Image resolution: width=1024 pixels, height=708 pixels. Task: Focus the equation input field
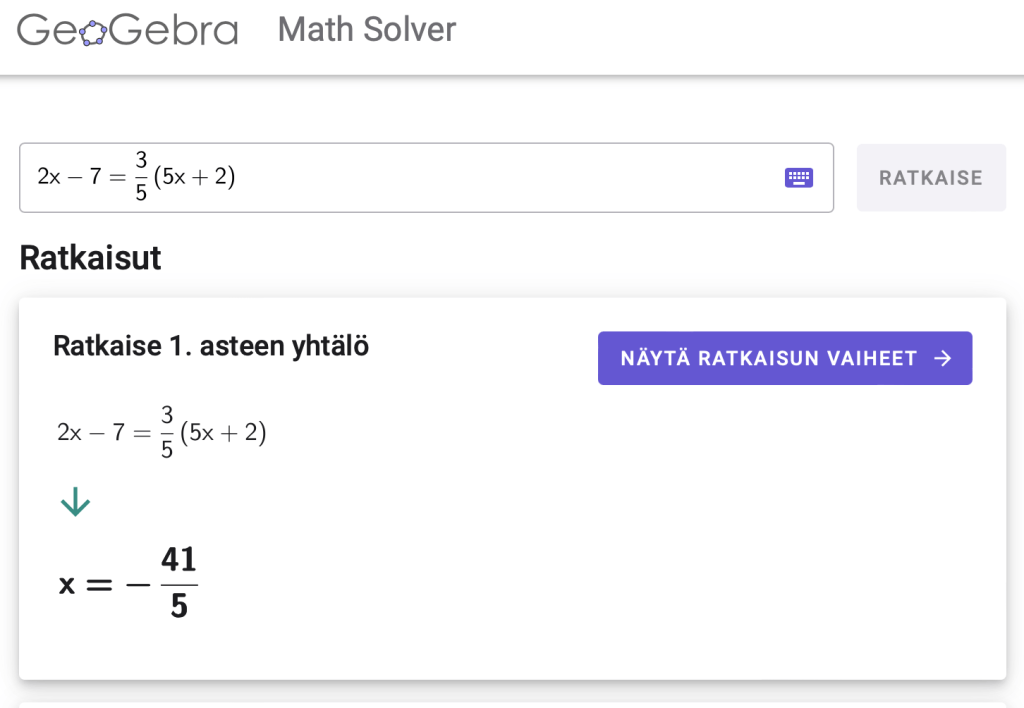pyautogui.click(x=500, y=178)
